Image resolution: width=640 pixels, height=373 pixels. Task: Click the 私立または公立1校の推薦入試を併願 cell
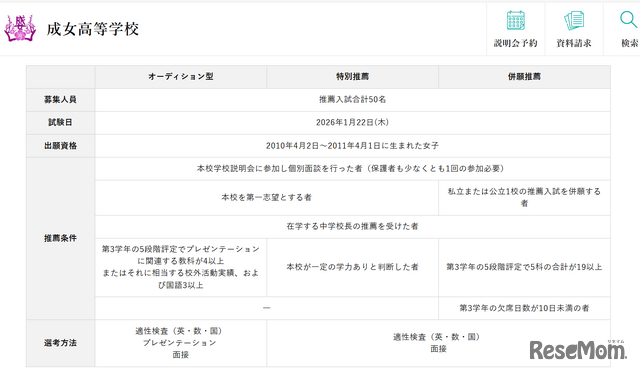(x=524, y=198)
